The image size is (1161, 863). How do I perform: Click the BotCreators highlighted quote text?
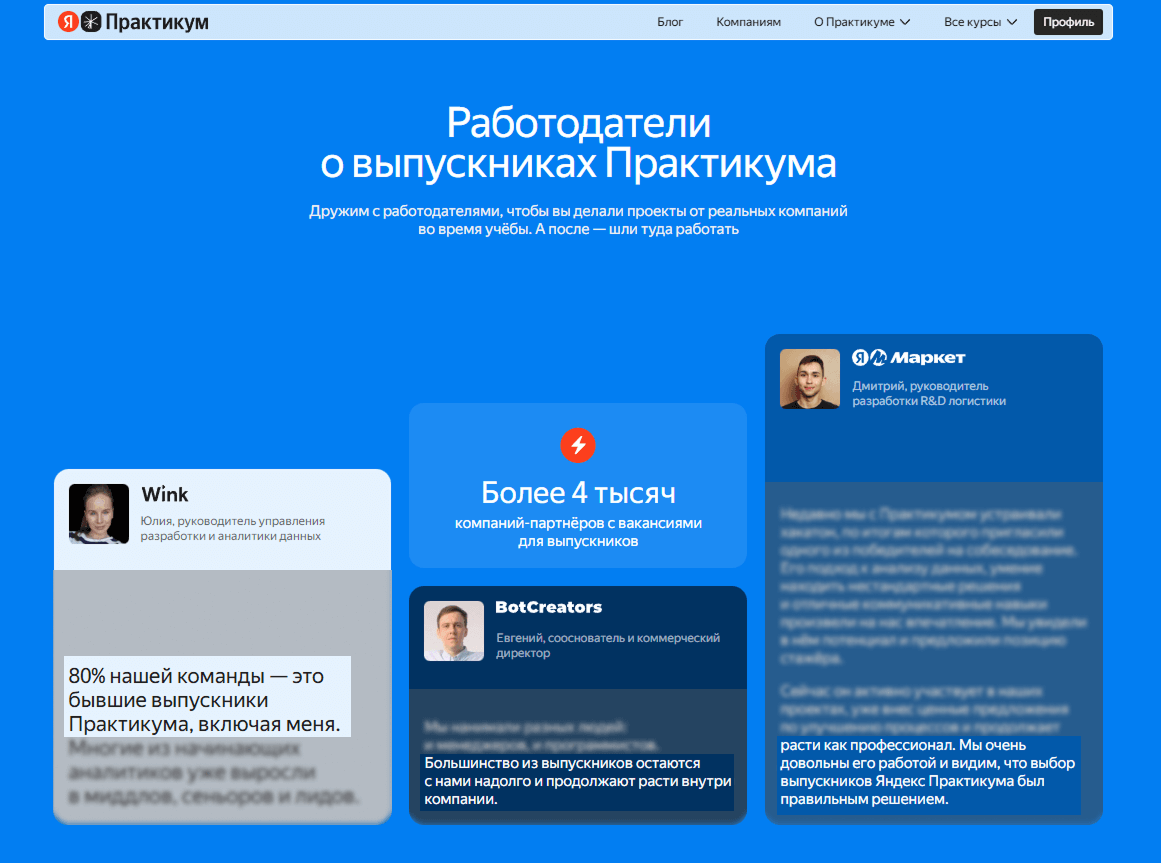(x=577, y=782)
